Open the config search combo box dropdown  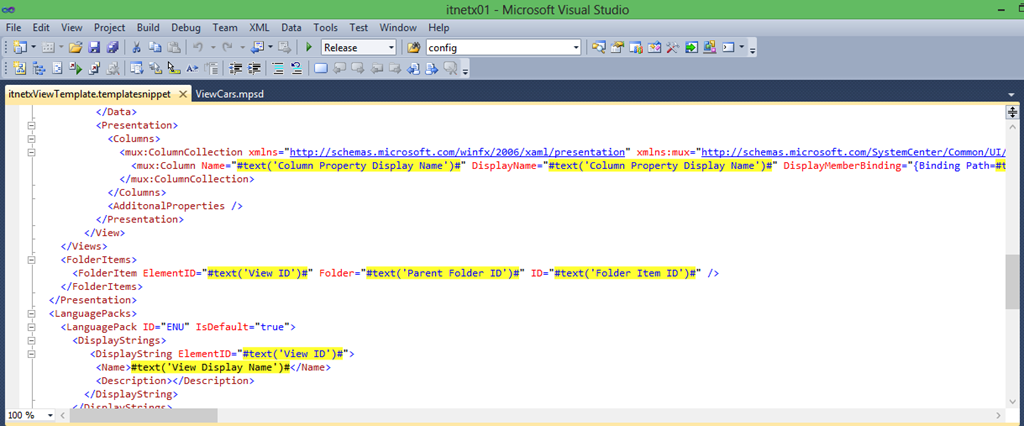(575, 47)
